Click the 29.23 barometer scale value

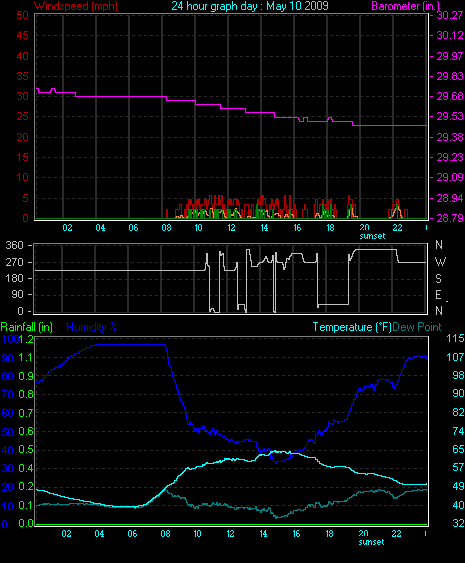click(x=450, y=157)
